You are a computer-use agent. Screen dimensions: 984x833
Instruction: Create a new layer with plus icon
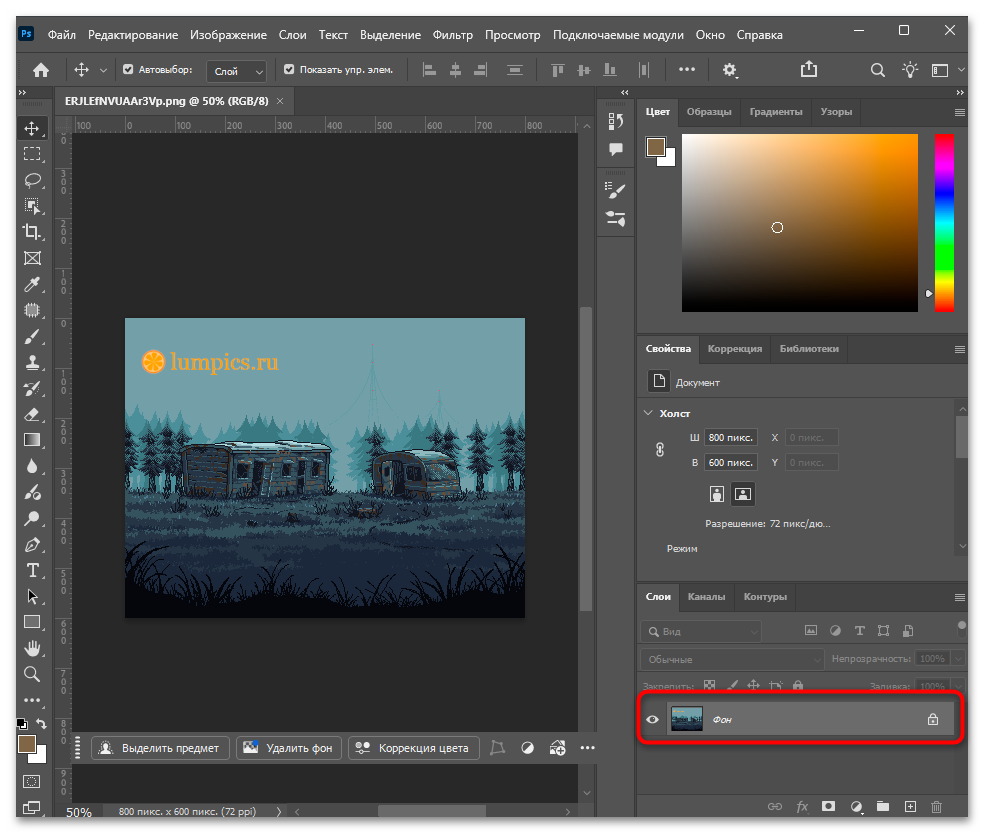(x=910, y=807)
